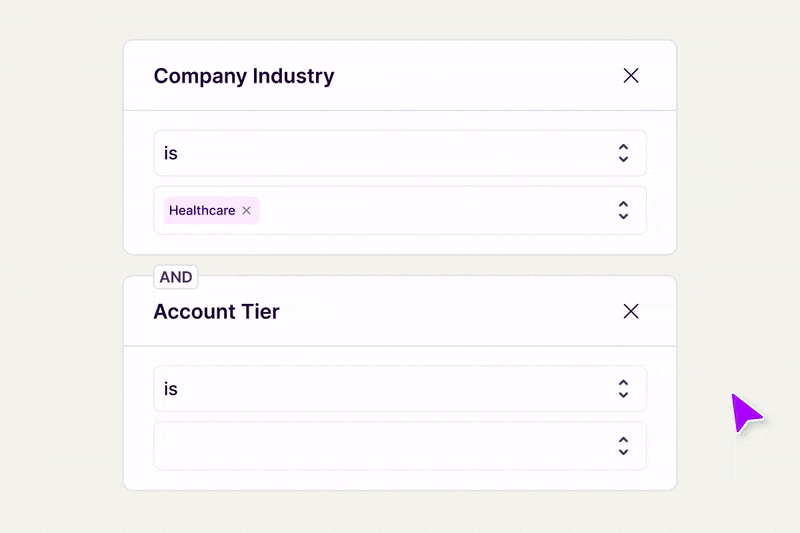Click chevron arrows on the empty Account Tier value
The width and height of the screenshot is (800, 533).
(x=623, y=446)
